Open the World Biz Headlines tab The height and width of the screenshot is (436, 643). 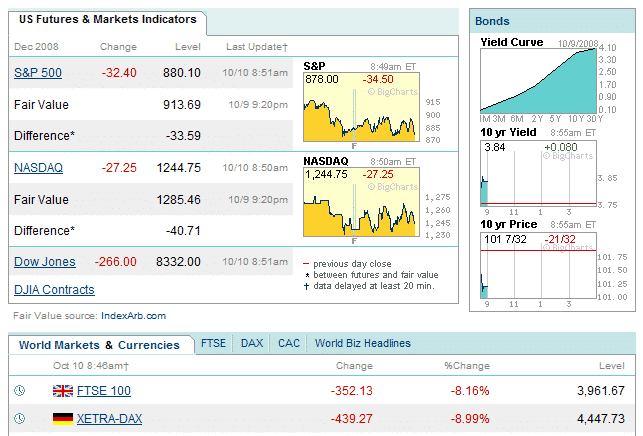363,343
